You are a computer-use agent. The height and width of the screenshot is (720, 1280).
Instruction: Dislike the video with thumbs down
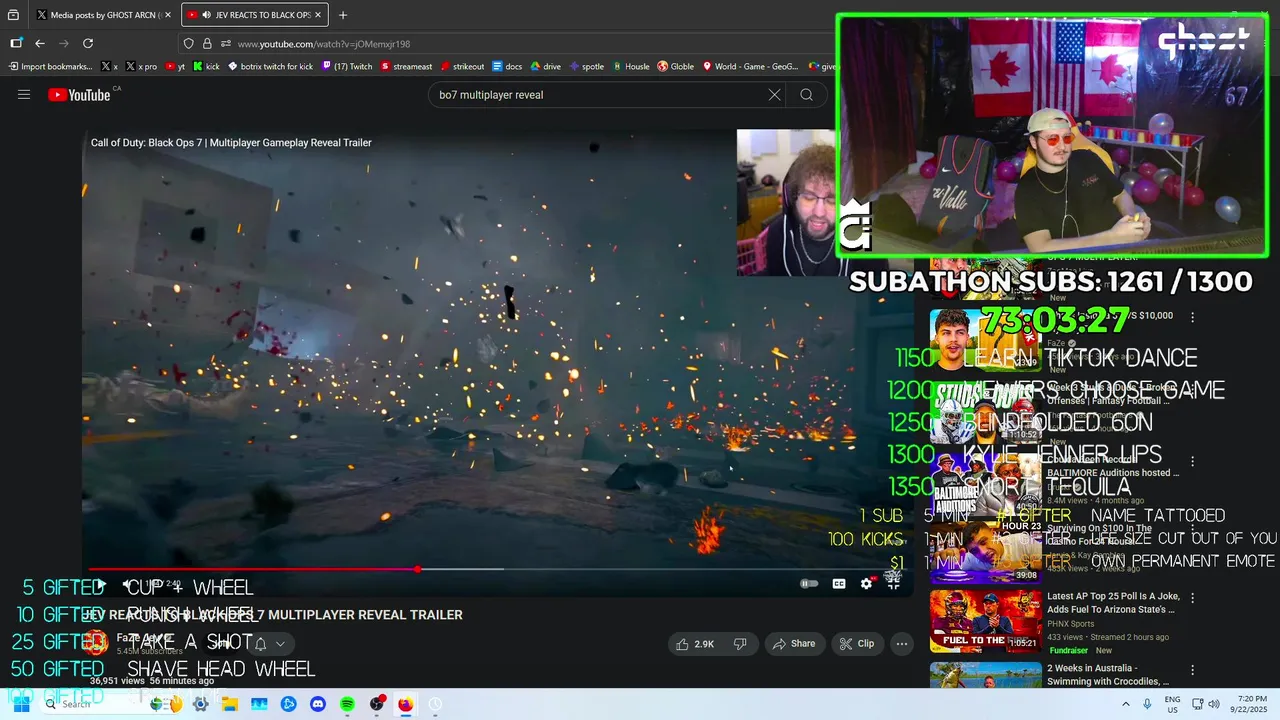click(740, 644)
